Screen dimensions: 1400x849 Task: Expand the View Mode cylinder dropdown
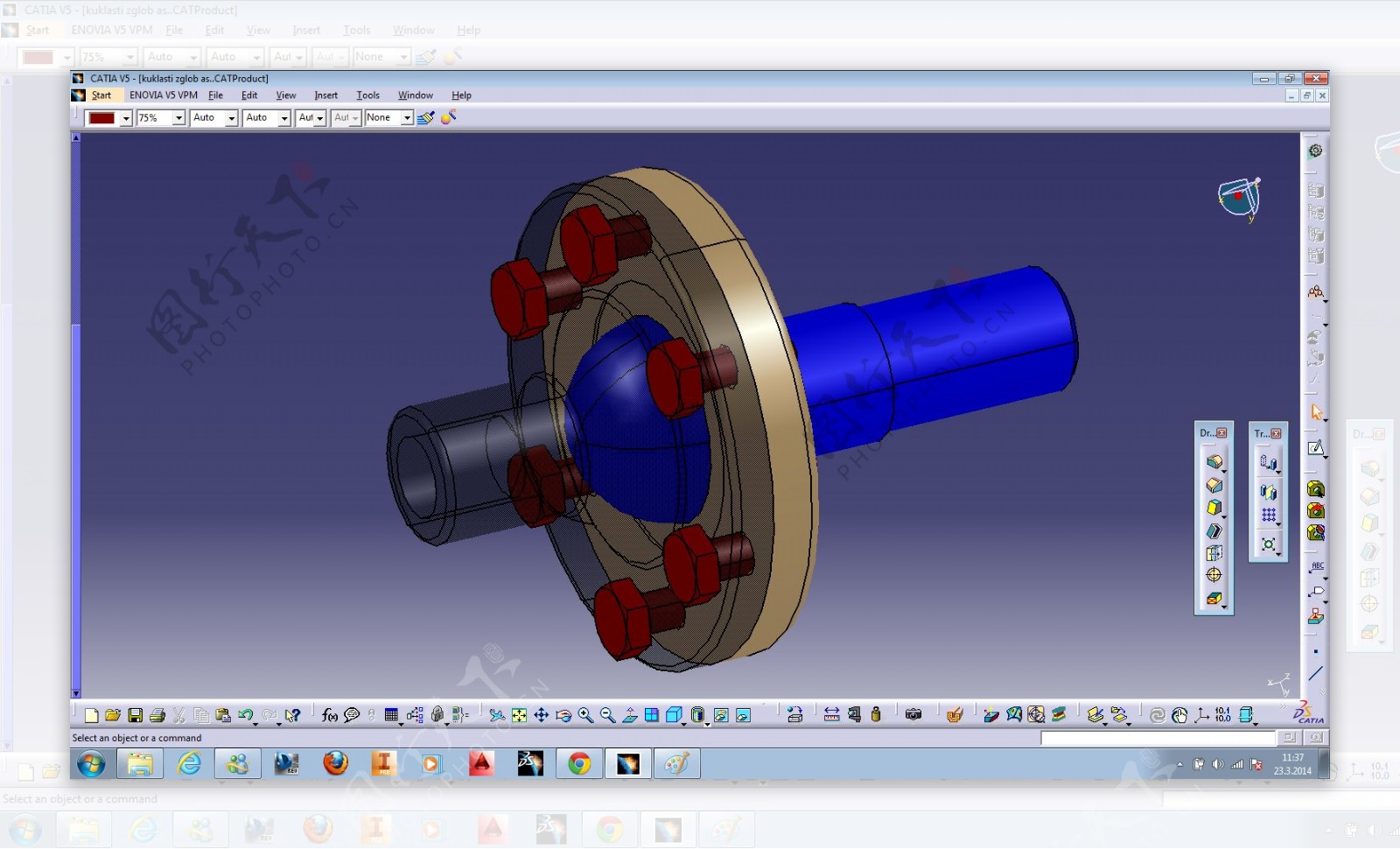coord(707,723)
